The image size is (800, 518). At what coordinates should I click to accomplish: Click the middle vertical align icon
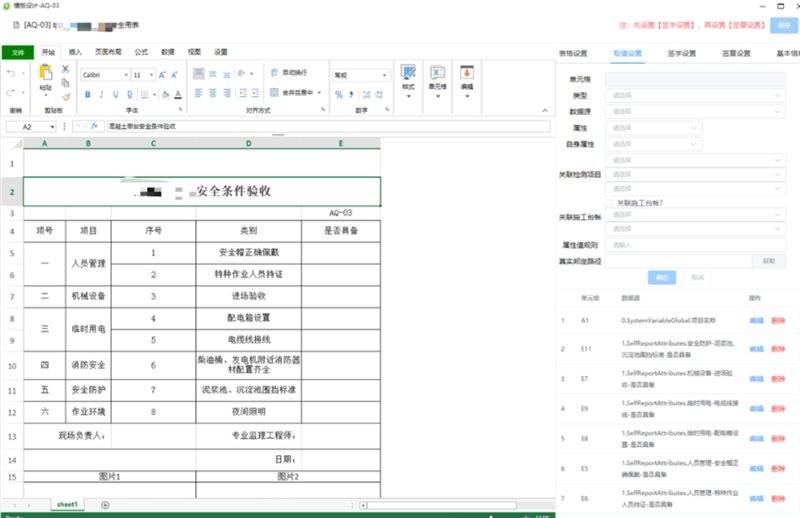tap(213, 74)
